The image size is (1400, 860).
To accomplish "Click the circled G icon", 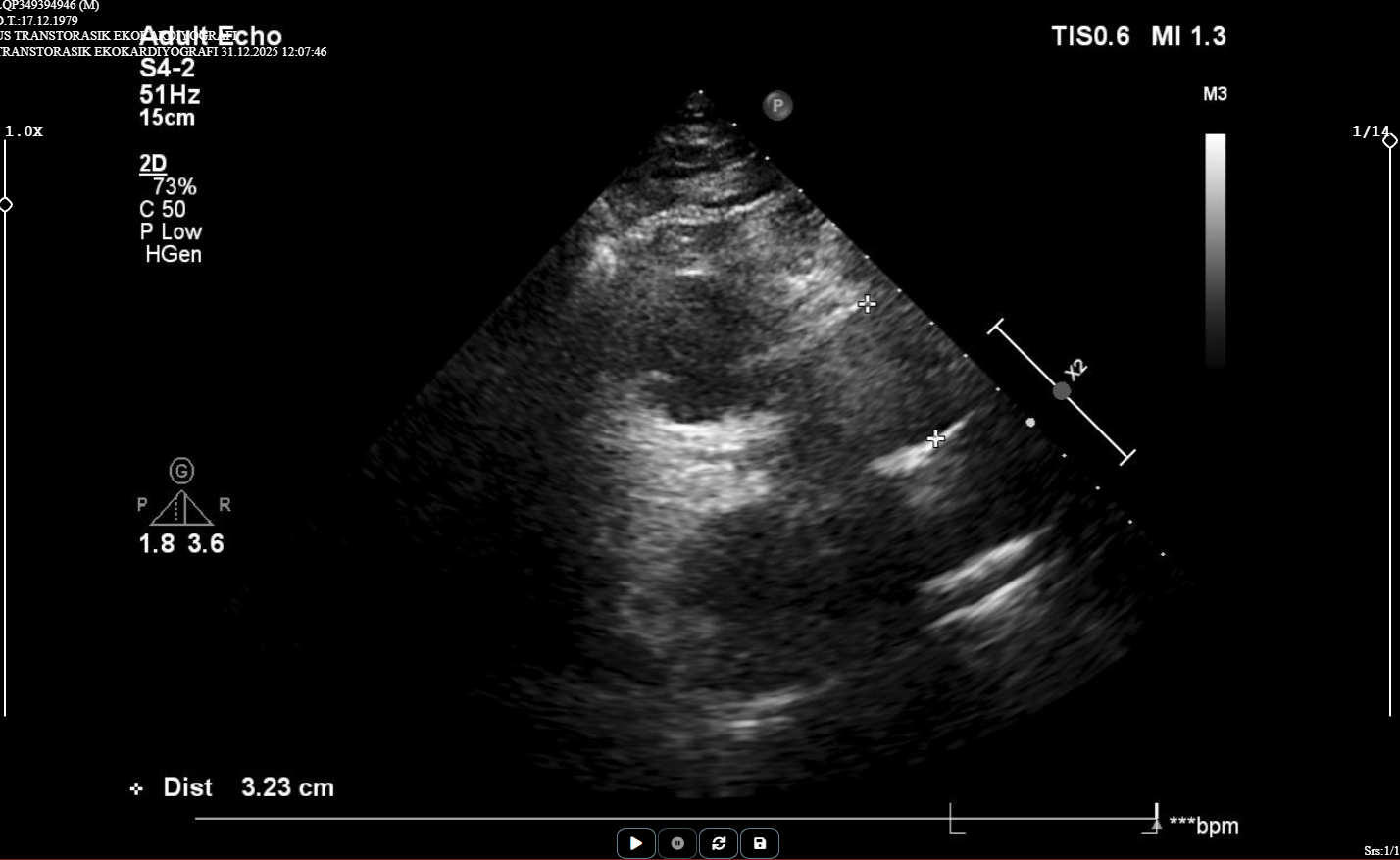I will pyautogui.click(x=181, y=472).
